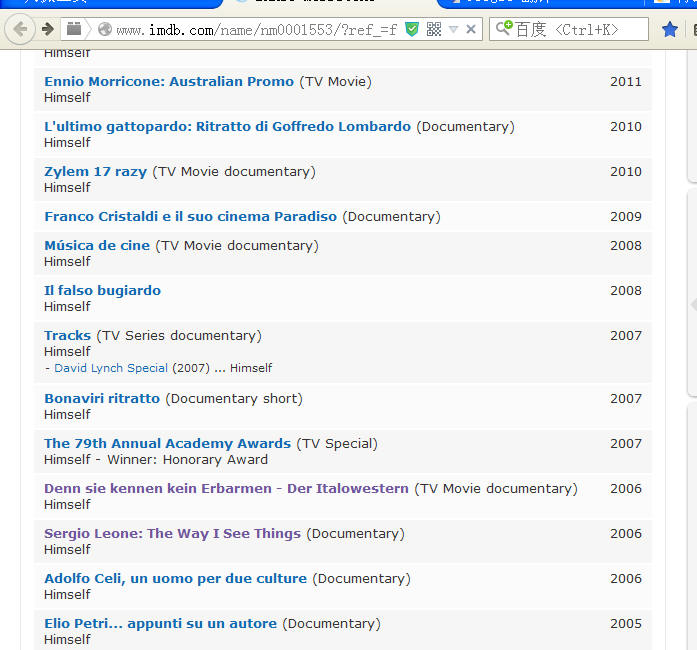This screenshot has width=697, height=650.
Task: Open Denn sie kennen kein Erbarmen link
Action: pos(226,489)
